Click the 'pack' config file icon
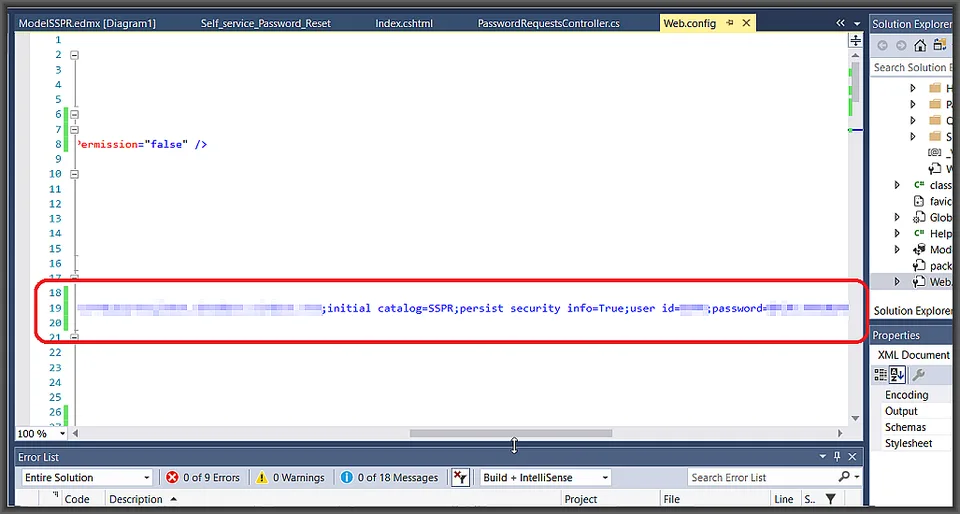The height and width of the screenshot is (514, 960). point(918,266)
